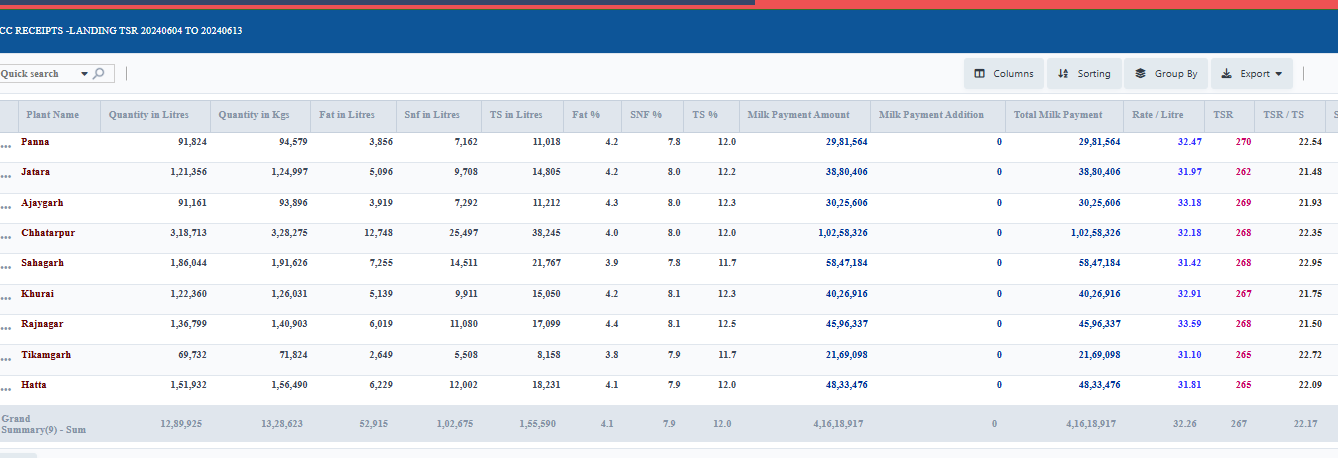Screen dimensions: 1343x458
Task: Click the three dots beside Tikamgarh
Action: tap(6, 358)
